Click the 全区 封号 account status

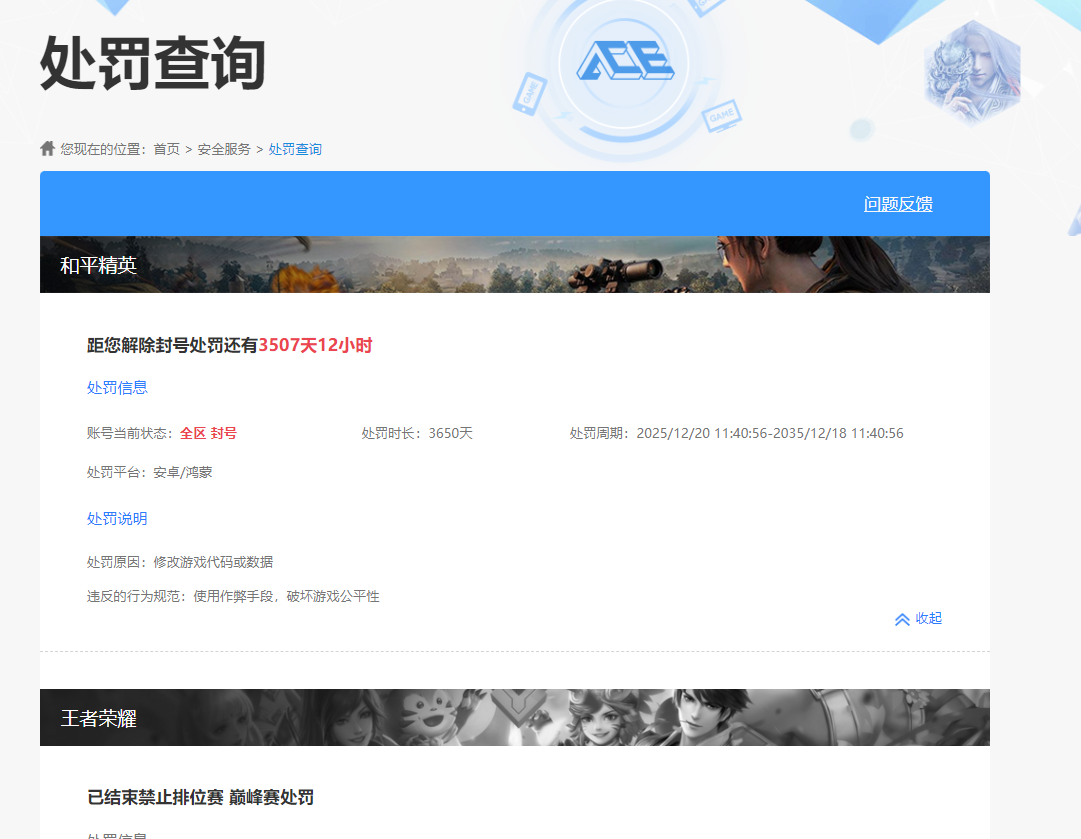point(208,433)
